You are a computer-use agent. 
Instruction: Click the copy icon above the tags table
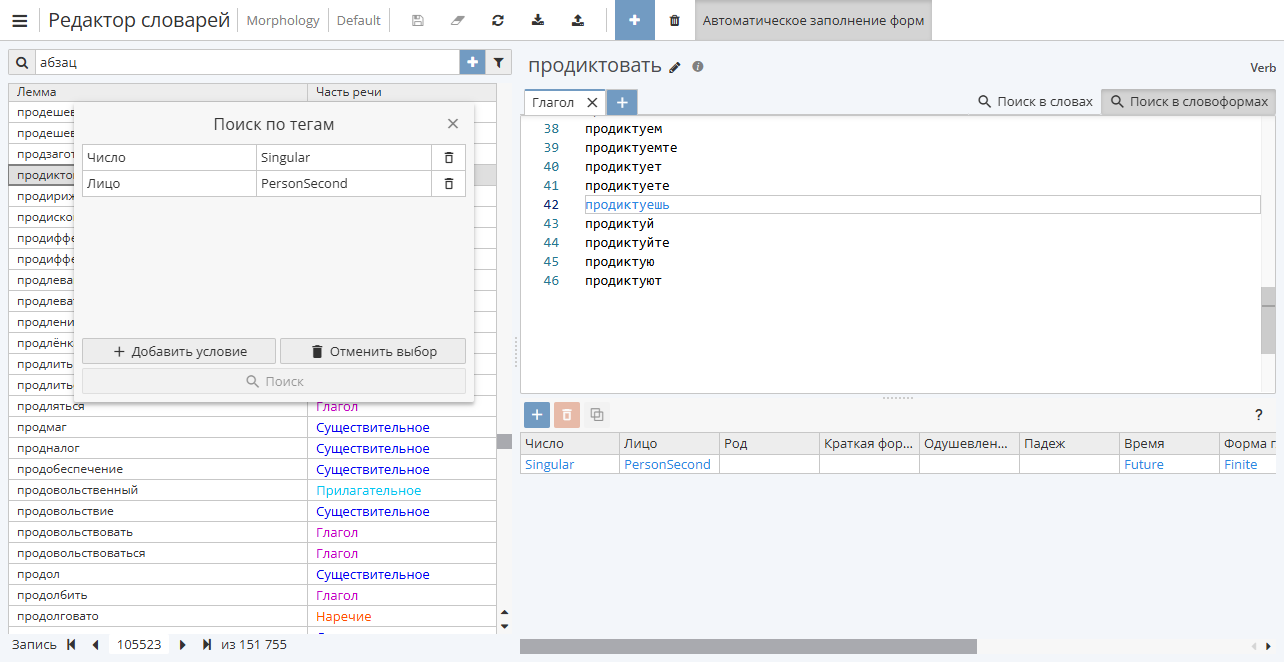coord(597,414)
